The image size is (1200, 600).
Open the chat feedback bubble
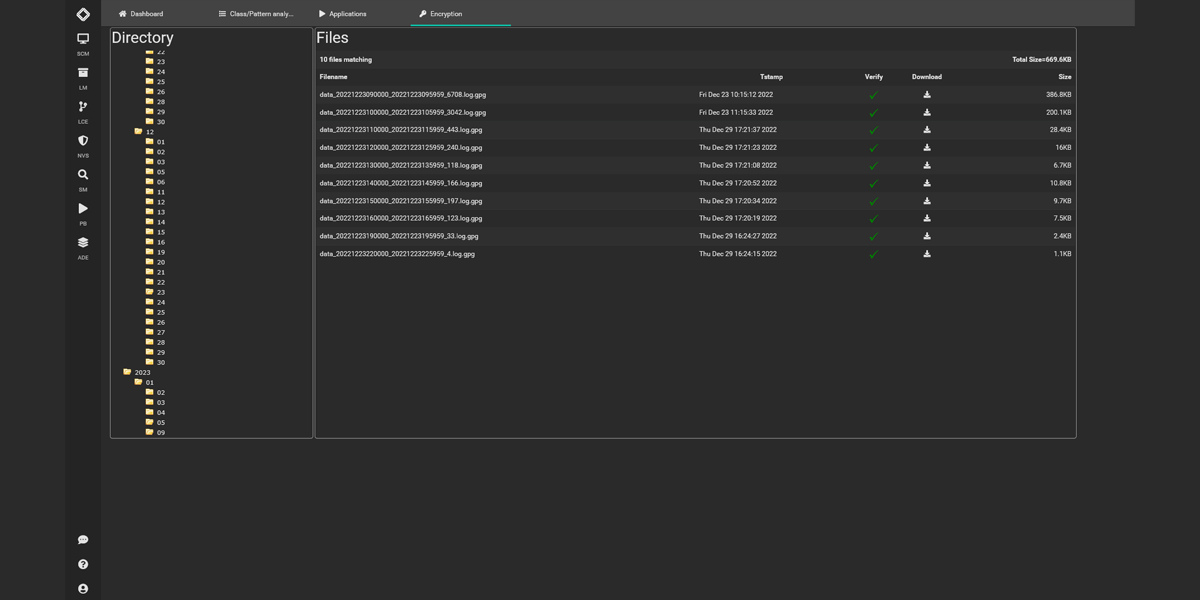(x=82, y=539)
